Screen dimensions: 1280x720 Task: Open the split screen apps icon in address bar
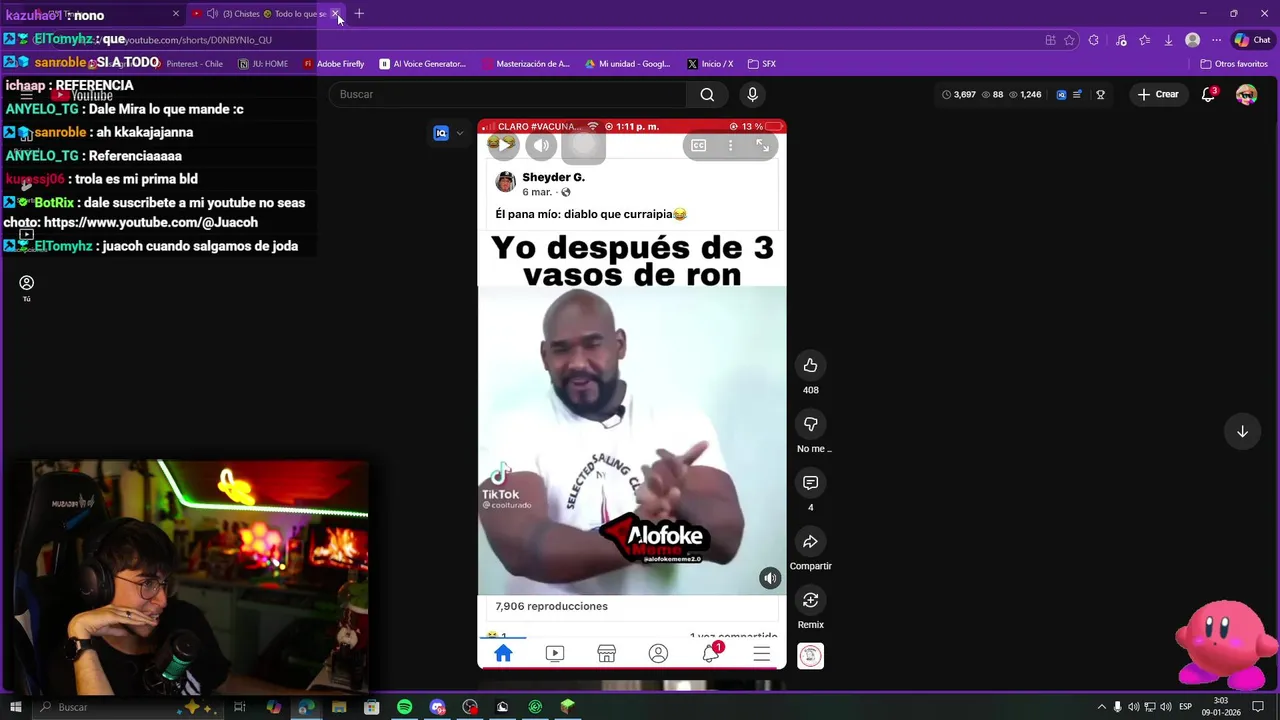[x=1050, y=40]
